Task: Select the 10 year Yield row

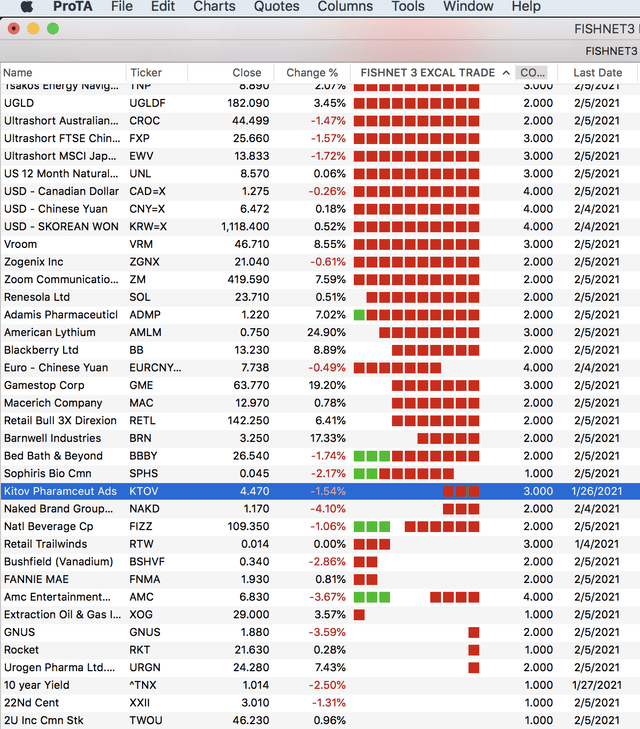Action: coord(320,686)
